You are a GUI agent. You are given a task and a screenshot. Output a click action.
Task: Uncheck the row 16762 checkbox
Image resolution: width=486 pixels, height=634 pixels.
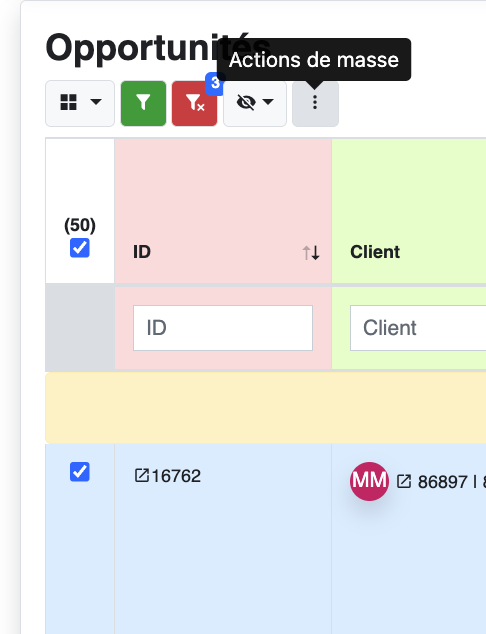[80, 472]
